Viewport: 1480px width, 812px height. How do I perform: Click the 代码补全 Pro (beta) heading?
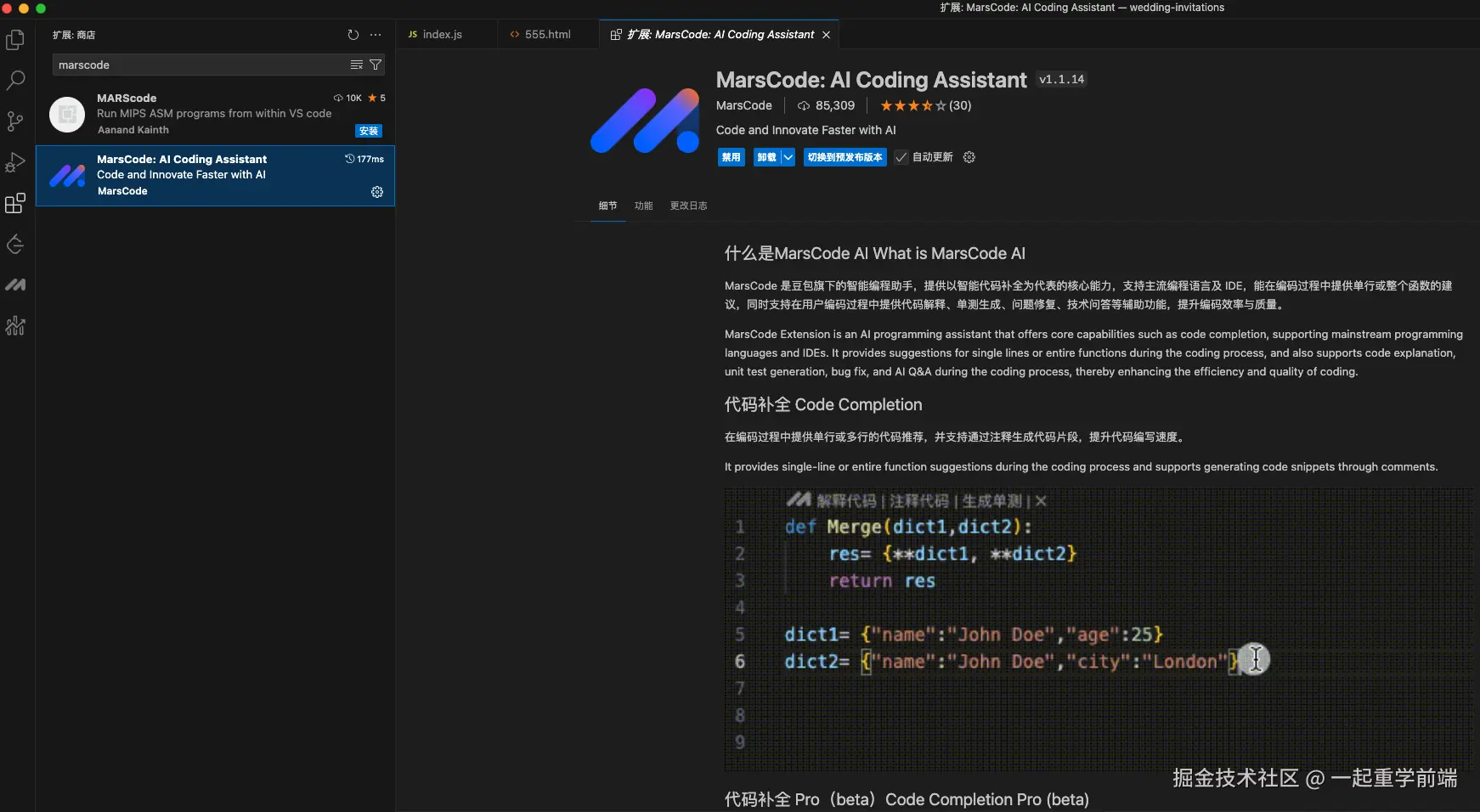coord(907,799)
